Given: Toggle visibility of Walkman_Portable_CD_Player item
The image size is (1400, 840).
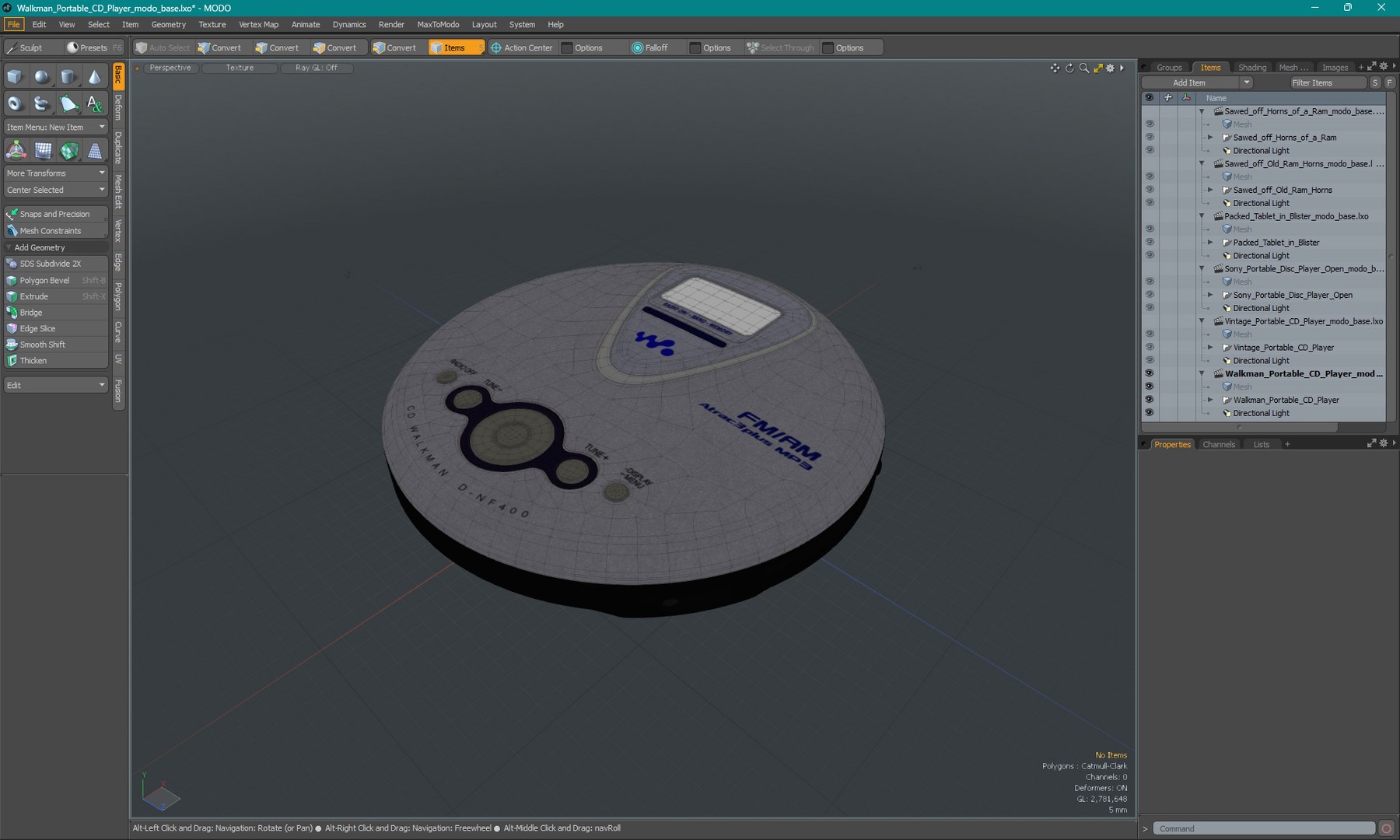Looking at the screenshot, I should click(x=1150, y=400).
